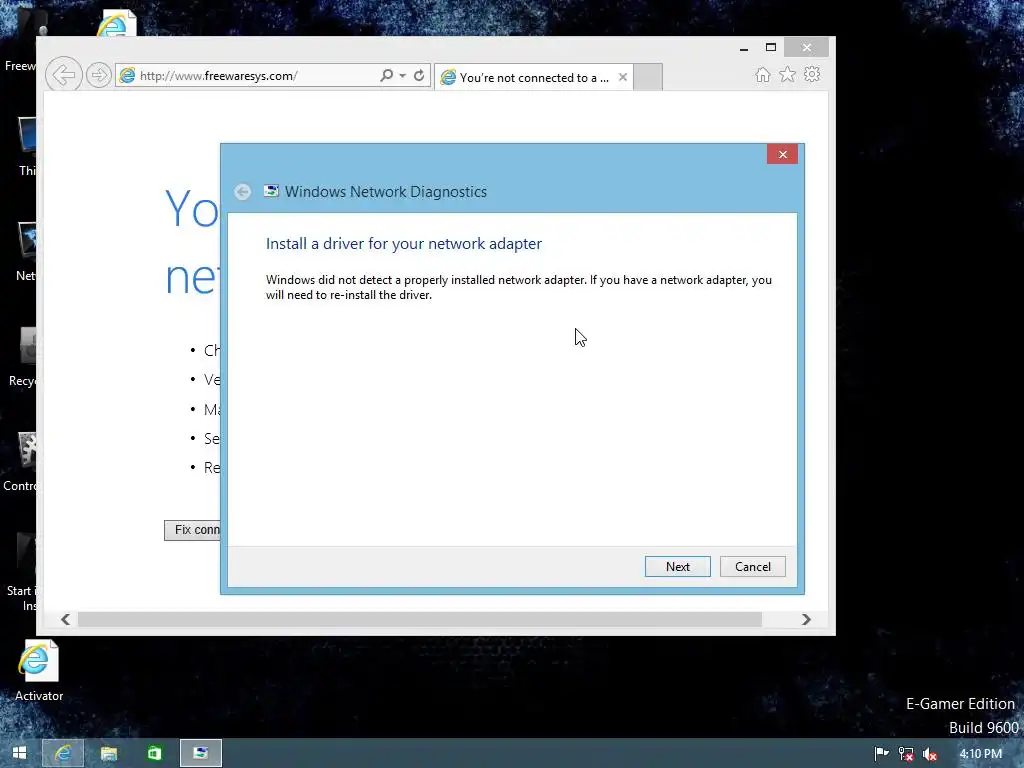Click the 4:10 PM clock
Image resolution: width=1024 pixels, height=768 pixels.
tap(980, 754)
